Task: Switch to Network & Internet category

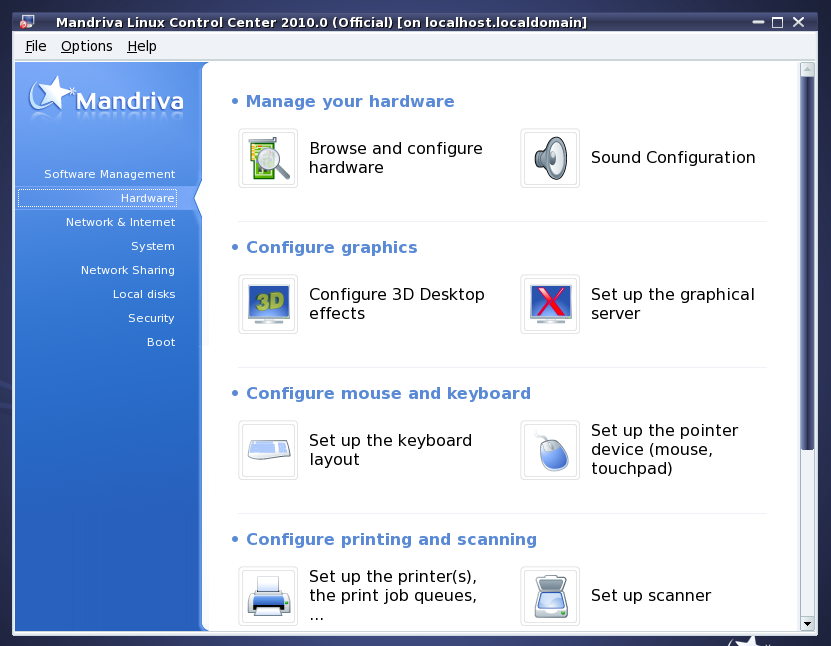Action: point(120,222)
